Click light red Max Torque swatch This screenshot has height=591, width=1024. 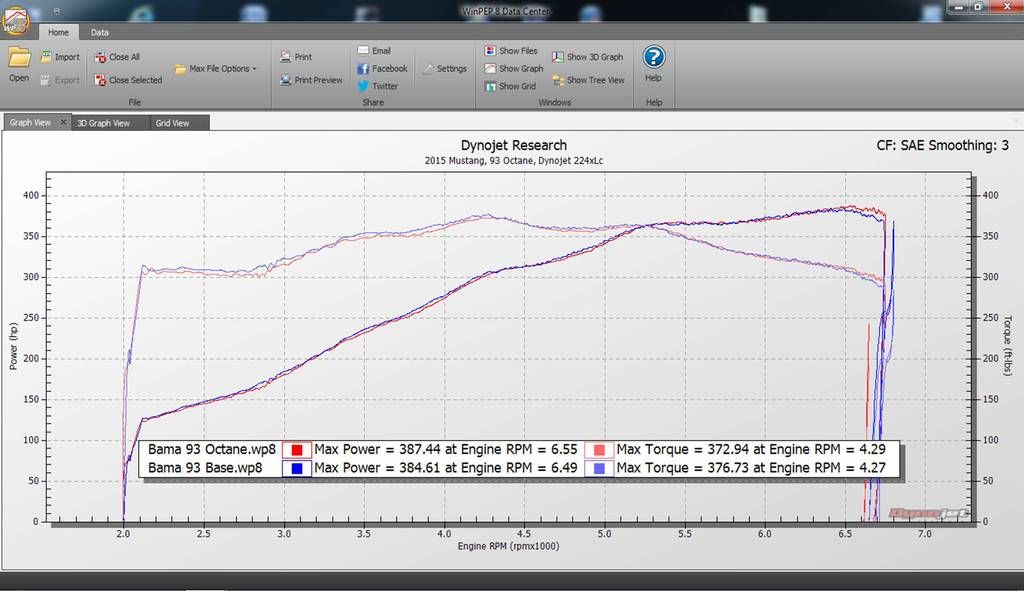point(599,450)
